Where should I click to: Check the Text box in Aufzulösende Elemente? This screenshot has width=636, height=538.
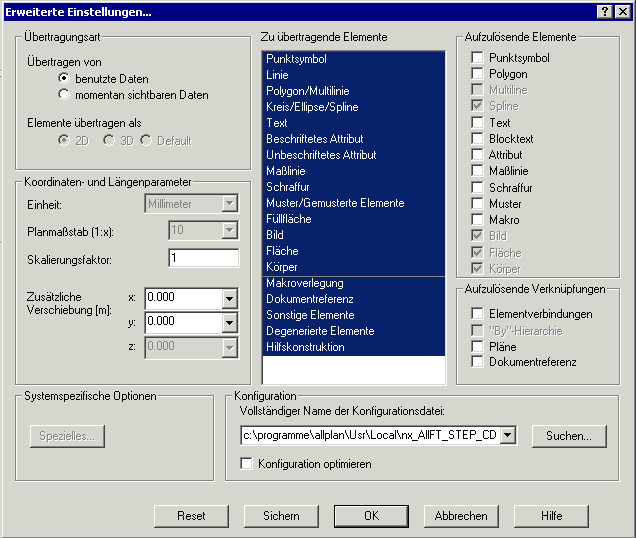477,123
